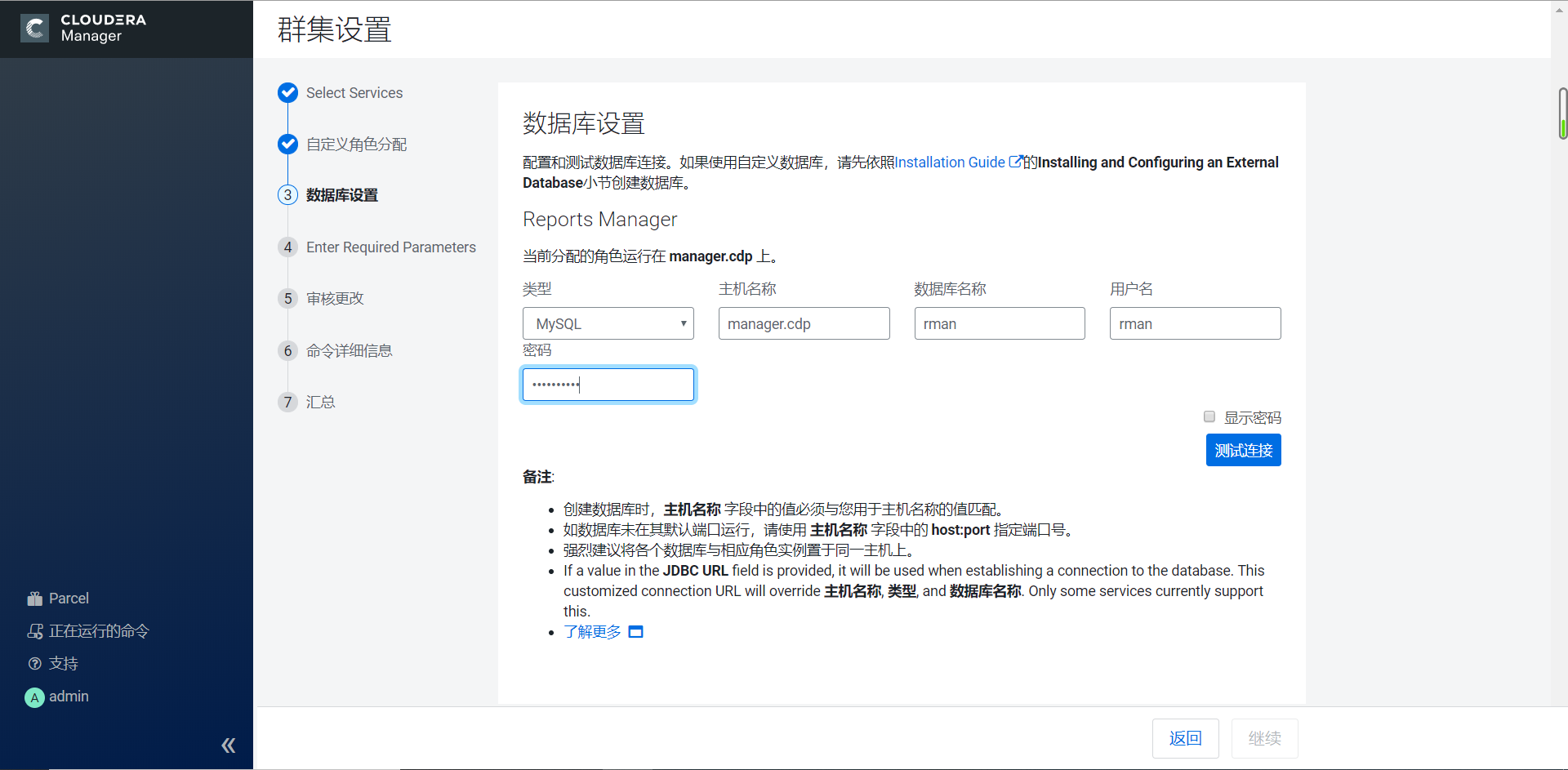Click the 自定义角色分配 completed step checkmark
The image size is (1568, 770).
[287, 145]
